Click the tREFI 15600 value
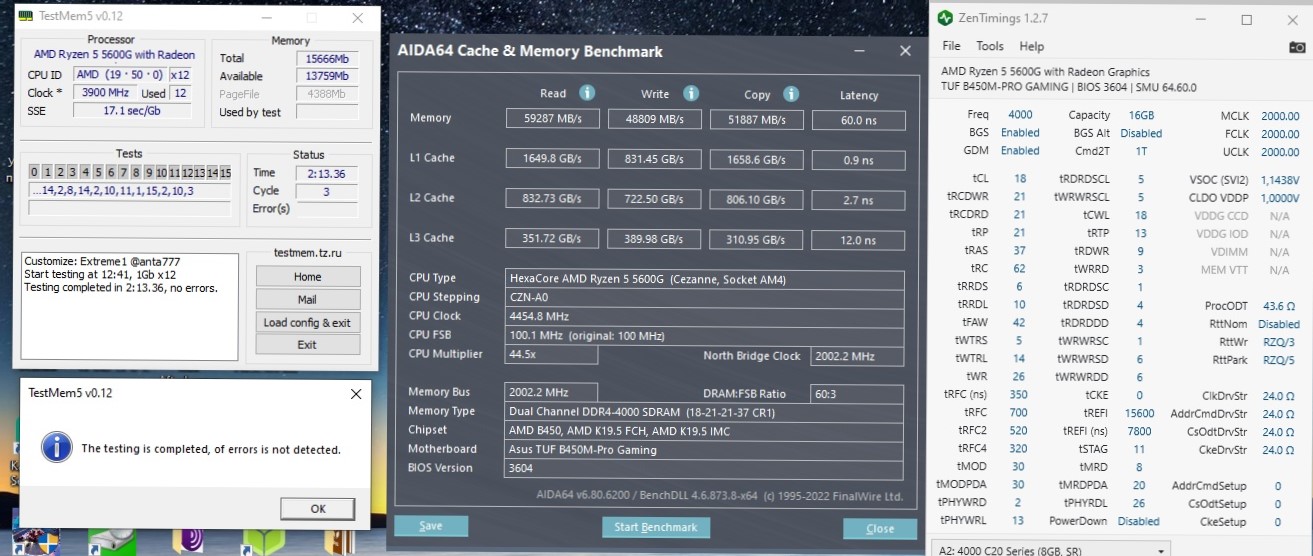 (1140, 412)
